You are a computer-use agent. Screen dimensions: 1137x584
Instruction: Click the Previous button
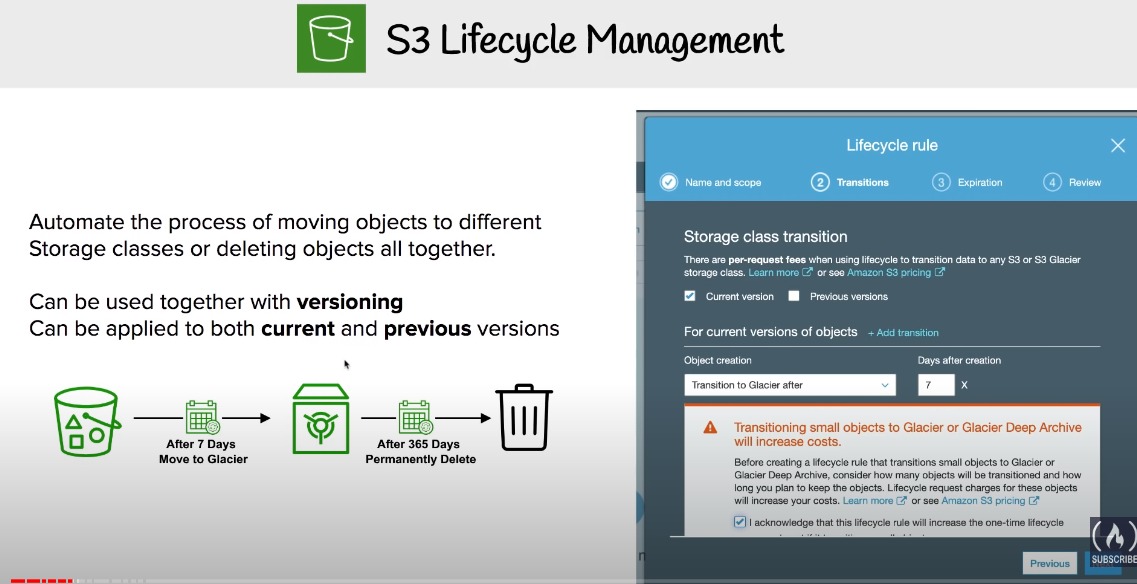[1049, 563]
